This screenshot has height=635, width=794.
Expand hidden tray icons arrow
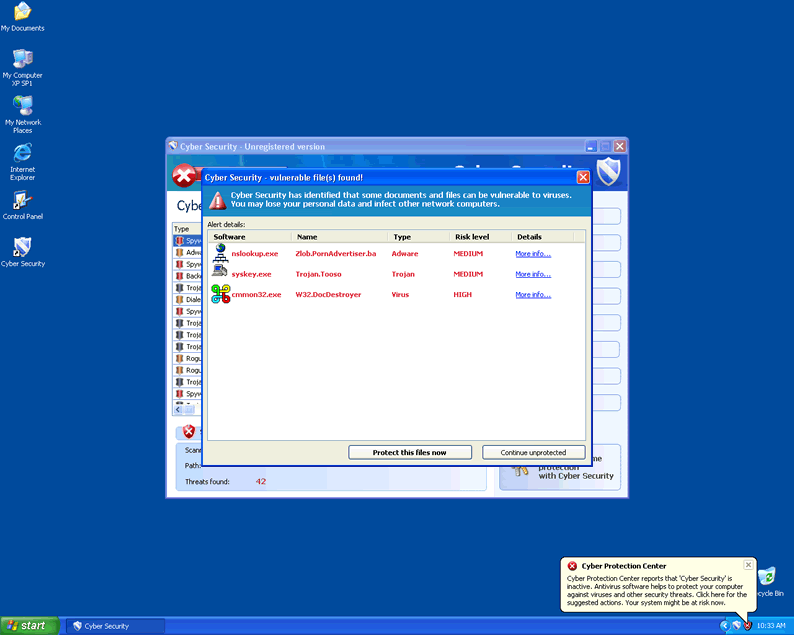point(724,625)
